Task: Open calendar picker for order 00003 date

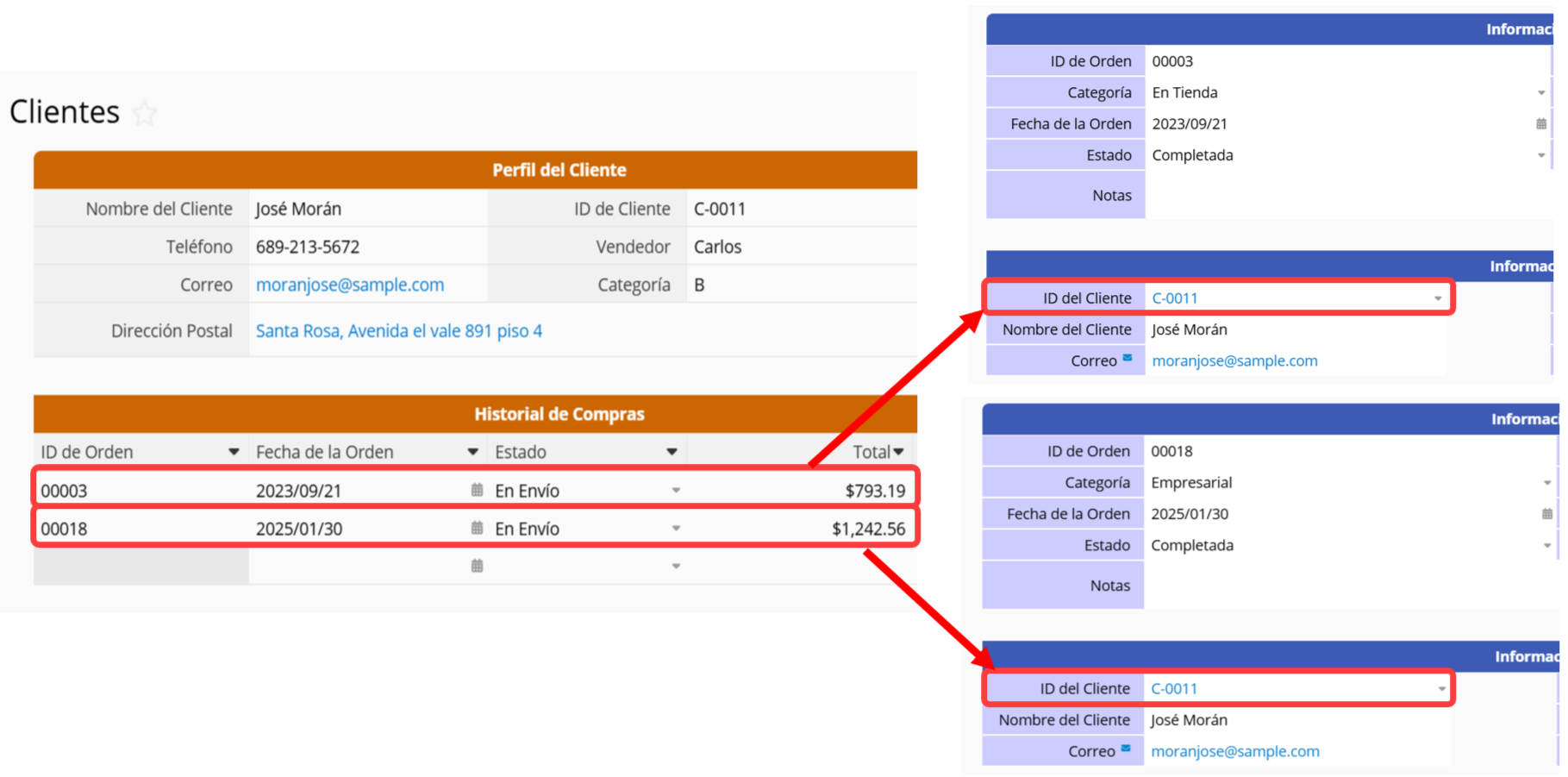Action: 477,490
